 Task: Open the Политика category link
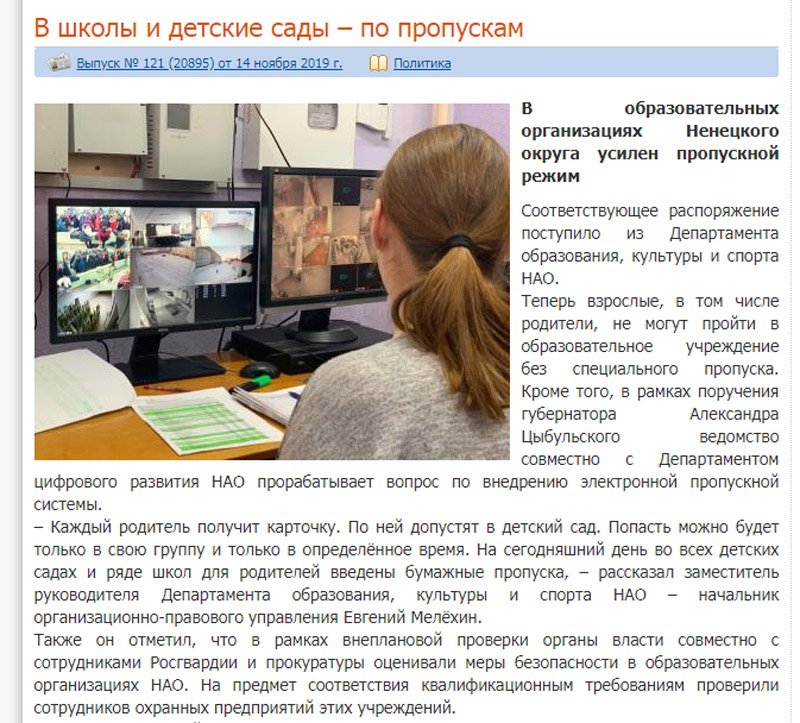click(422, 63)
